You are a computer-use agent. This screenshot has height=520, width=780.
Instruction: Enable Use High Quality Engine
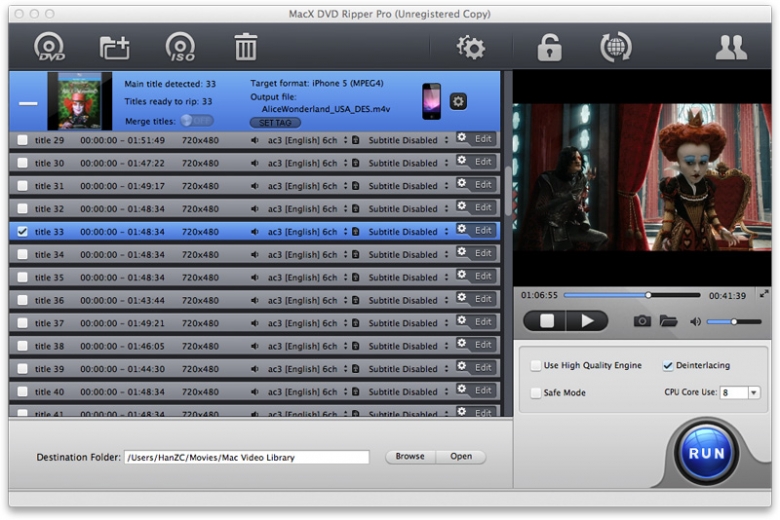pyautogui.click(x=536, y=366)
